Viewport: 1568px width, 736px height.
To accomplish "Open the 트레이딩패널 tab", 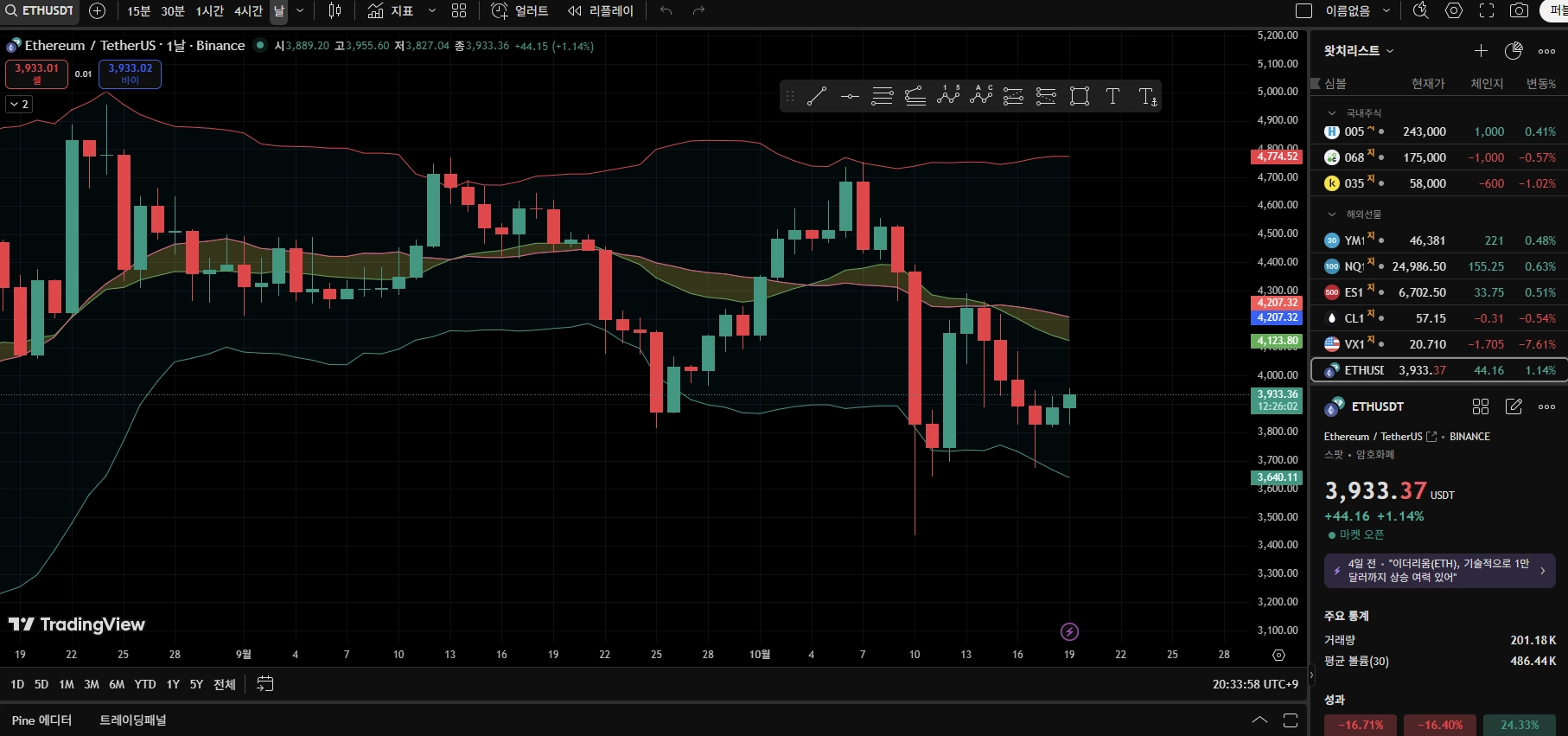I will pyautogui.click(x=133, y=720).
